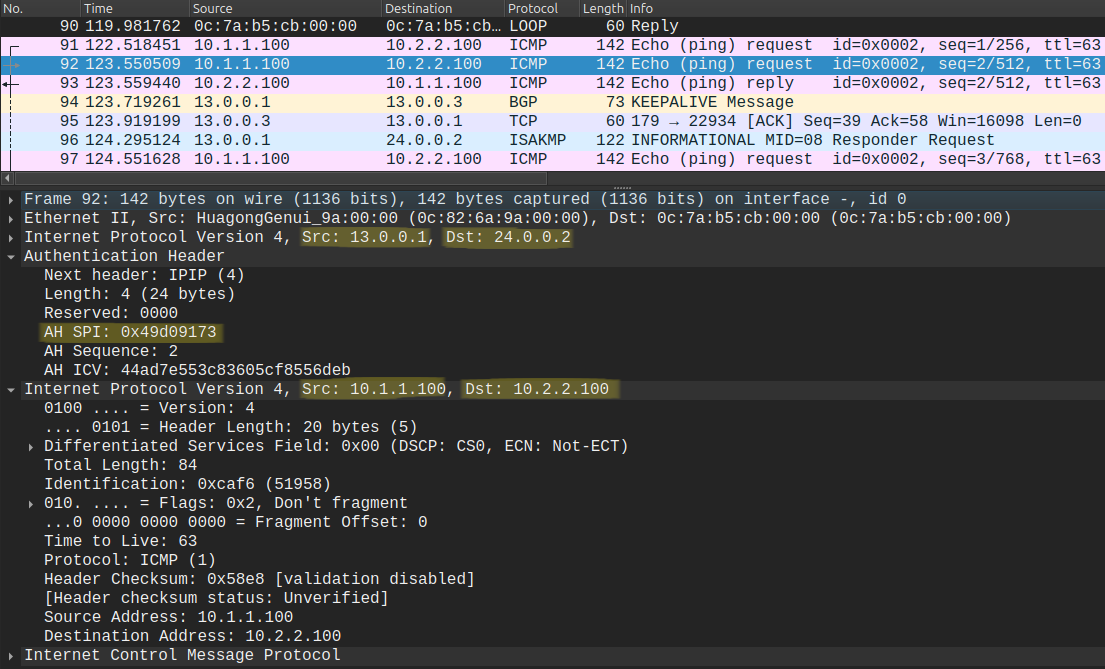1105x669 pixels.
Task: Sort by the Time column header
Action: pyautogui.click(x=135, y=8)
